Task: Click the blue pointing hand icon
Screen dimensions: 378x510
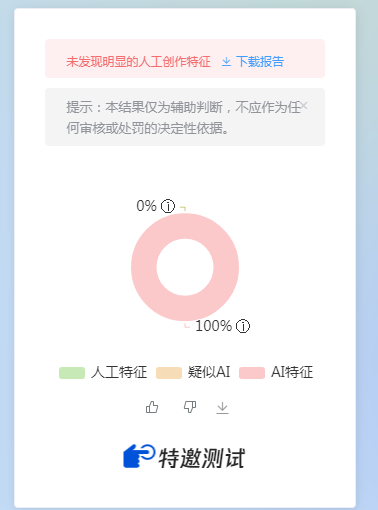Action: tap(139, 456)
